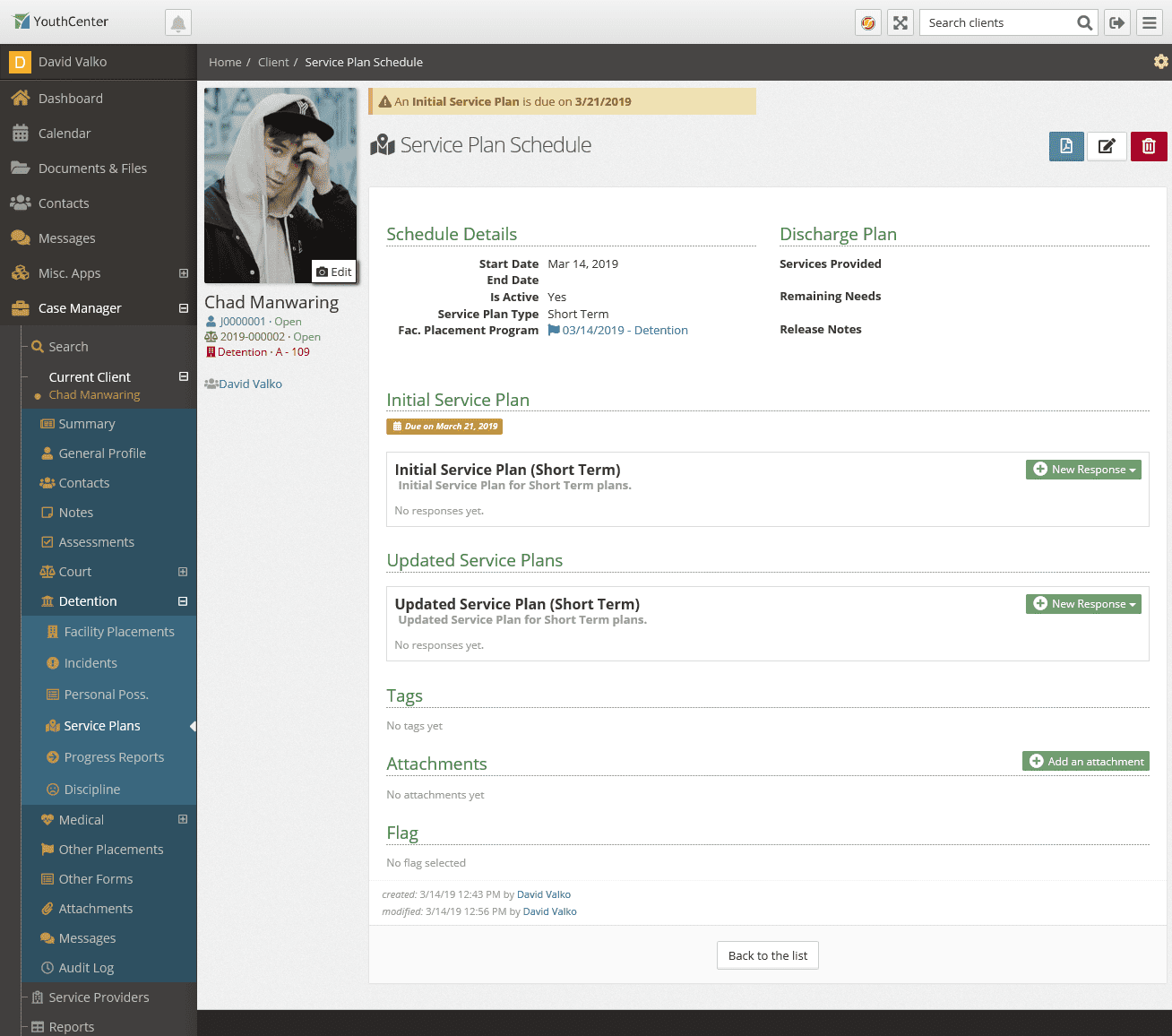Click the Due on March 21 date badge
This screenshot has height=1036, width=1172.
[x=444, y=426]
